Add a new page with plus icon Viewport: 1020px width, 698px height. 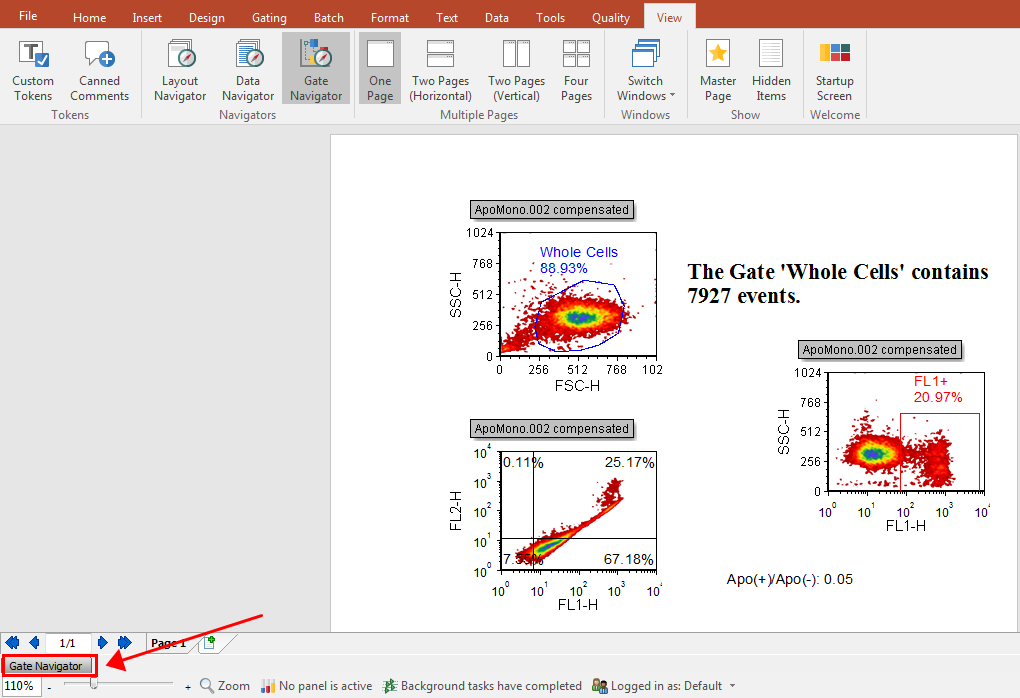pos(209,643)
